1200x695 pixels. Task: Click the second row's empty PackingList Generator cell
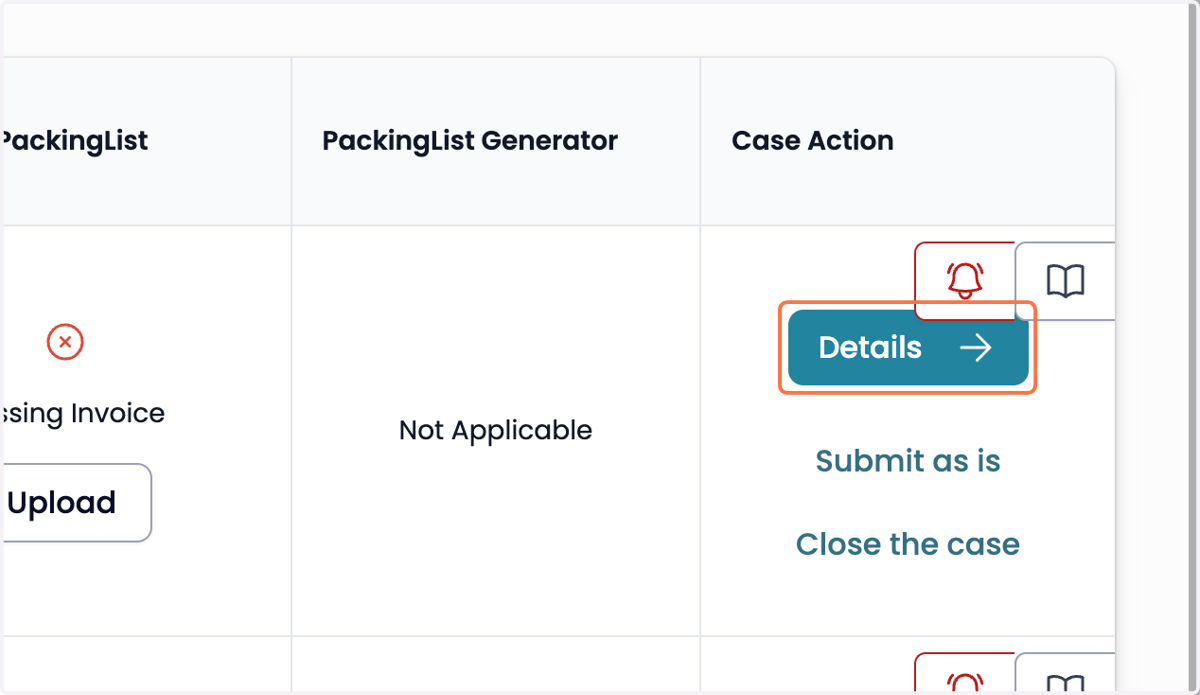point(496,665)
